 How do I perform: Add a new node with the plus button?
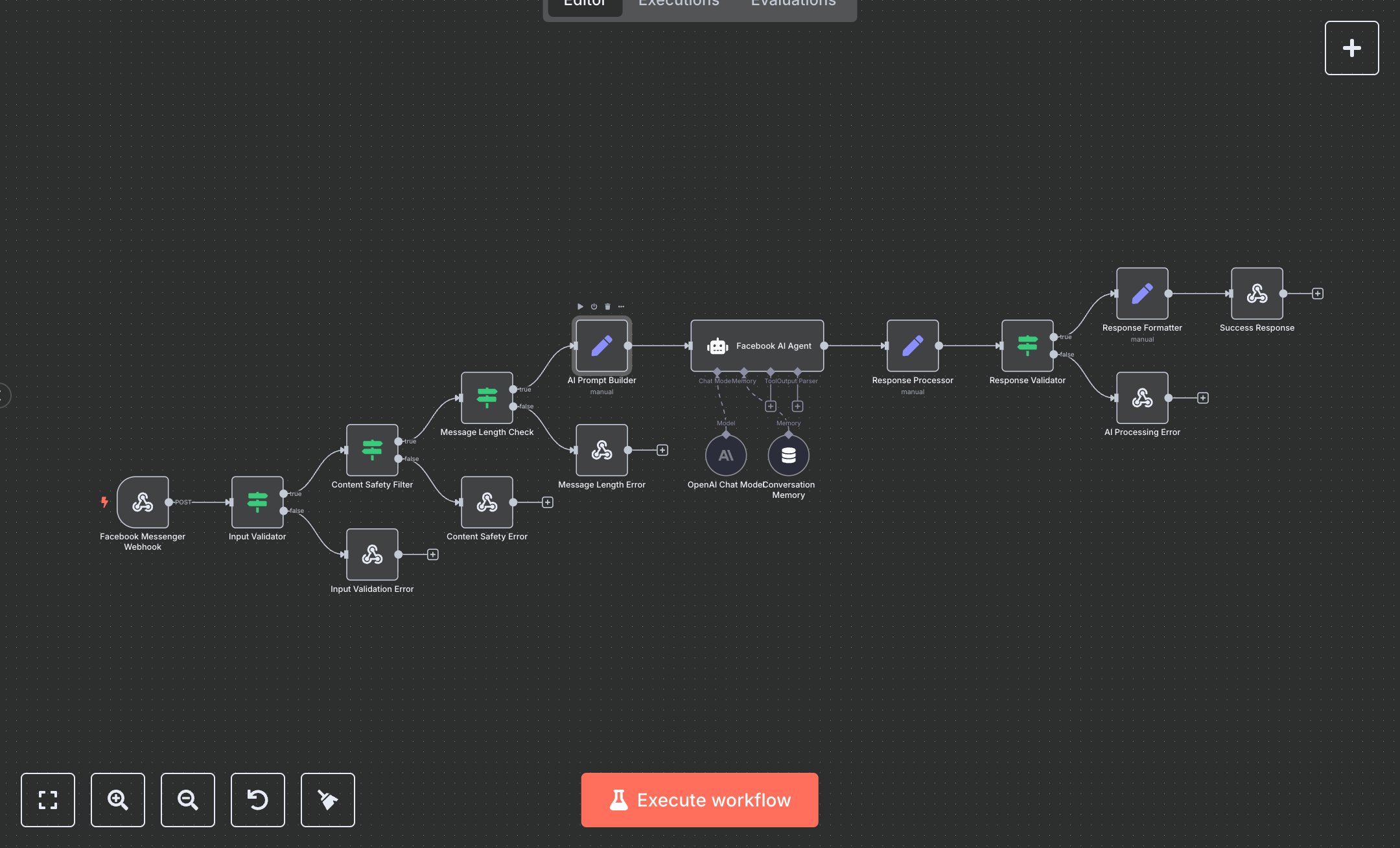click(x=1352, y=47)
